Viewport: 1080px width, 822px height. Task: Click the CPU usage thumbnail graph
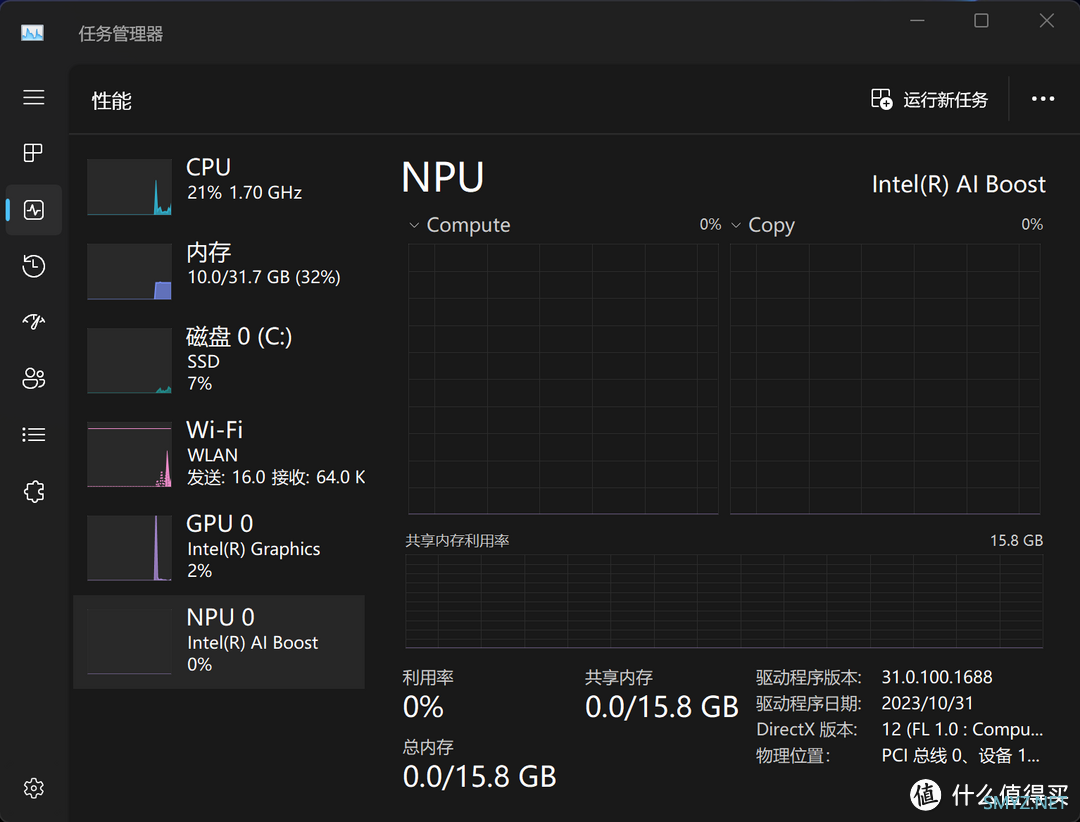[129, 187]
